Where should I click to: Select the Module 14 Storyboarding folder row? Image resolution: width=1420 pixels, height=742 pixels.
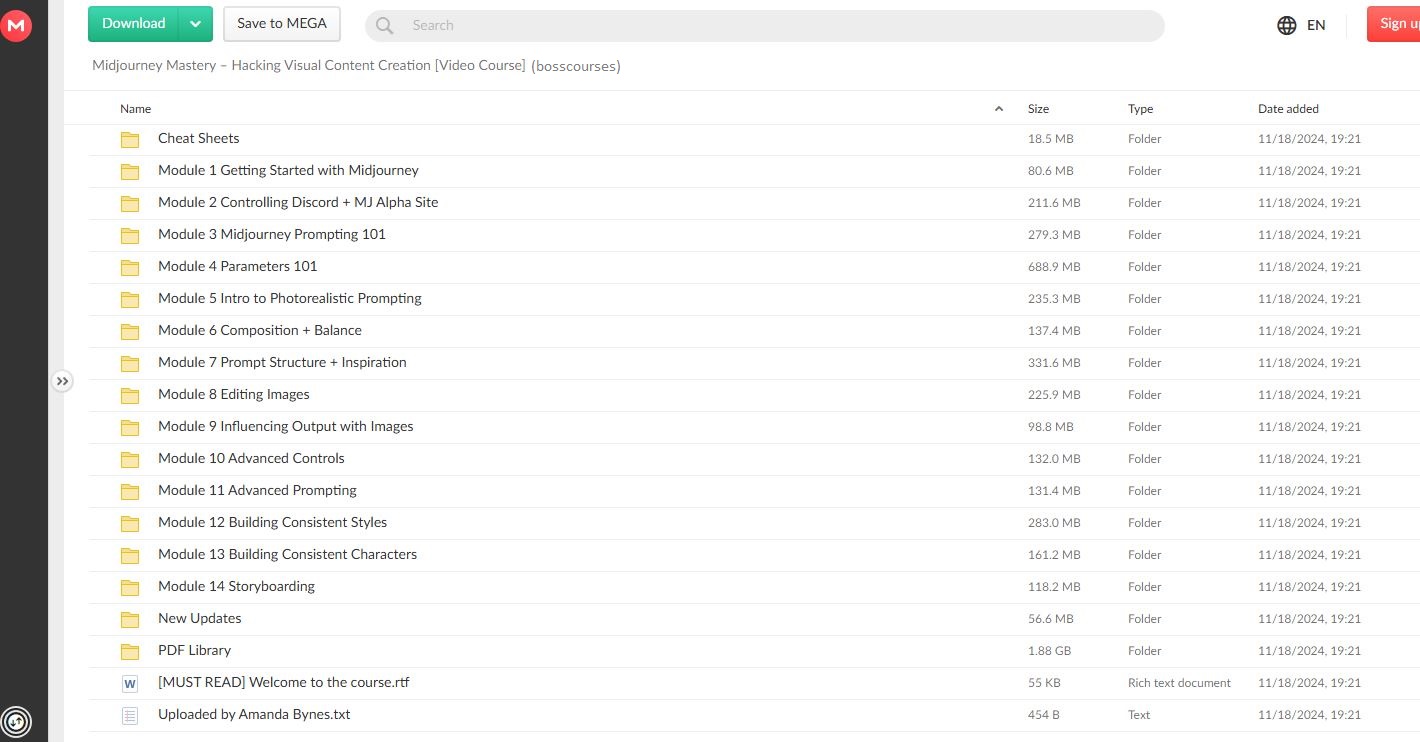[236, 587]
